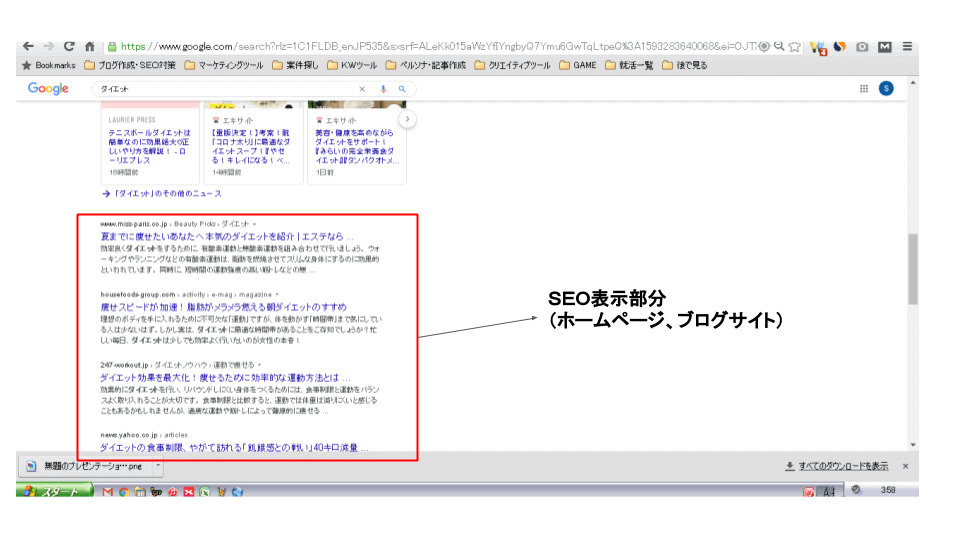Bookmark this page with star icon
The image size is (960, 540).
[794, 46]
